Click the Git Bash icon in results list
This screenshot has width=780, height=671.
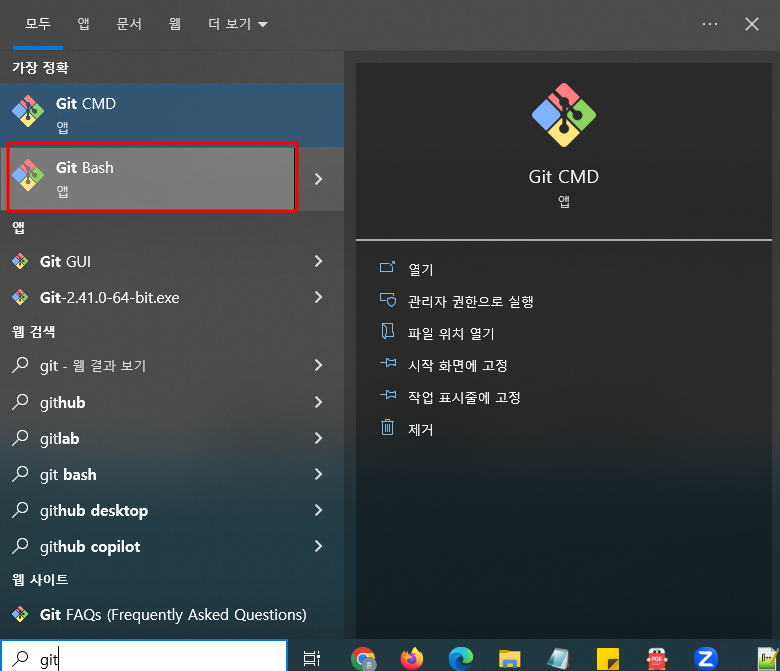[x=28, y=175]
